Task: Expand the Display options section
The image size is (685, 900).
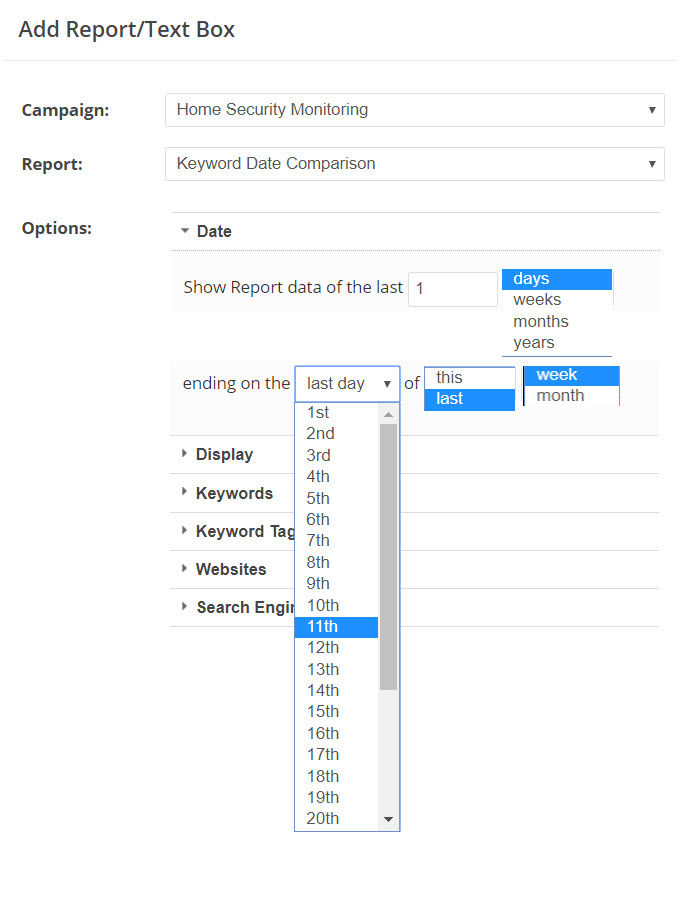Action: pos(224,454)
